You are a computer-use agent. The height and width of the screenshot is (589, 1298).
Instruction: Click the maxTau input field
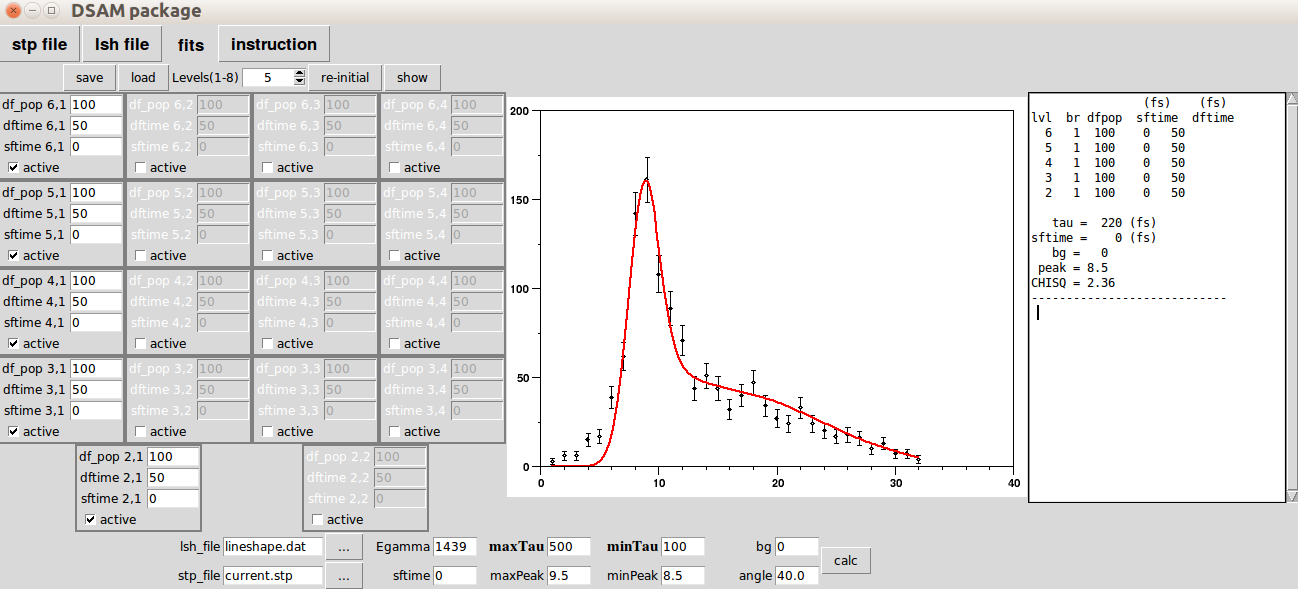[568, 547]
